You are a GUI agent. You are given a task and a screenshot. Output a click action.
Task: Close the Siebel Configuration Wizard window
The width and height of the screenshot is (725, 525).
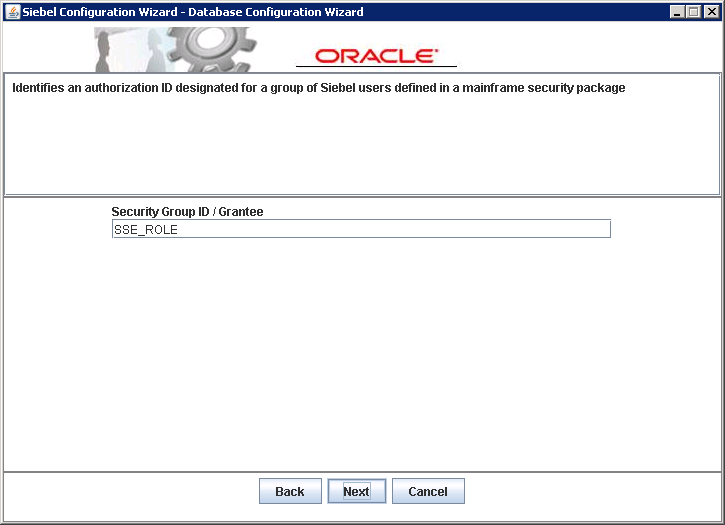710,12
